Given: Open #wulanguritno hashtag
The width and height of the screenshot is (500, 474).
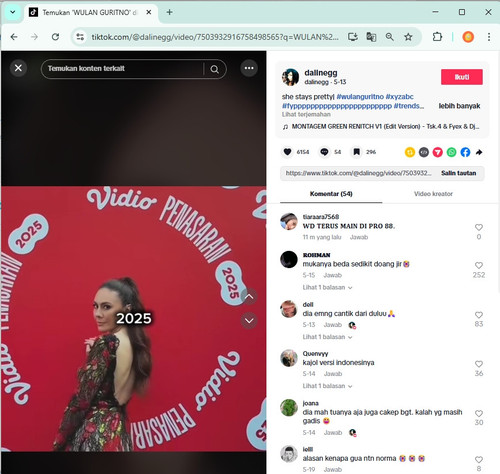Looking at the screenshot, I should pos(360,97).
